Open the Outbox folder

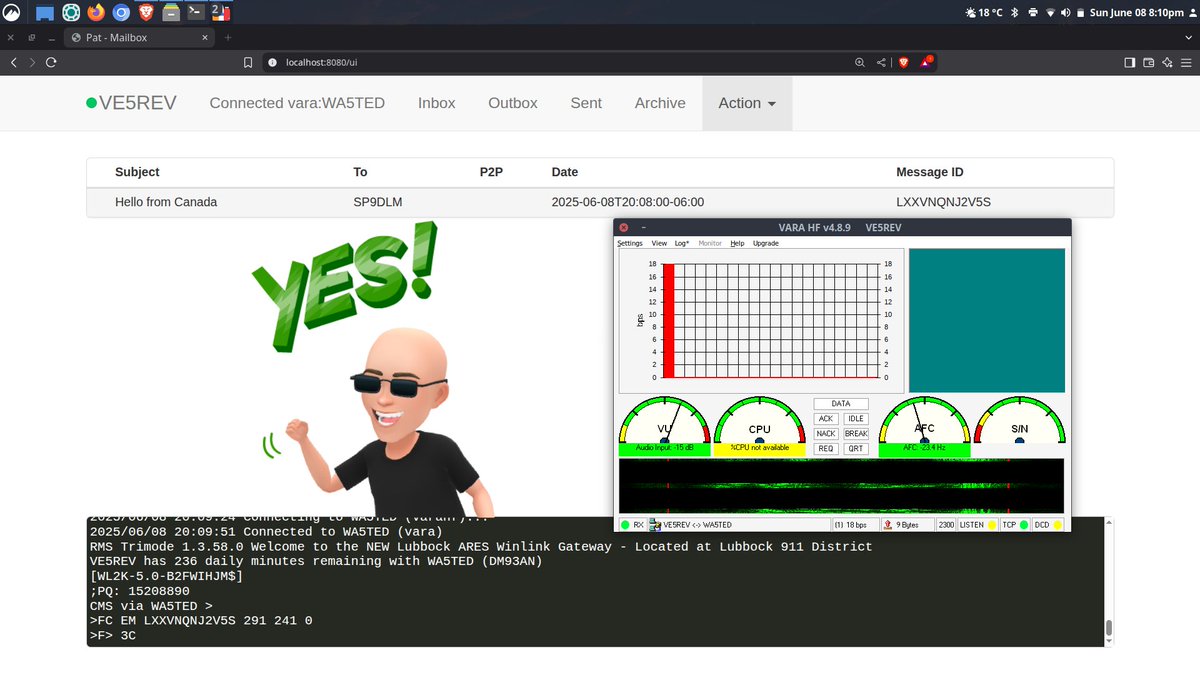[512, 103]
